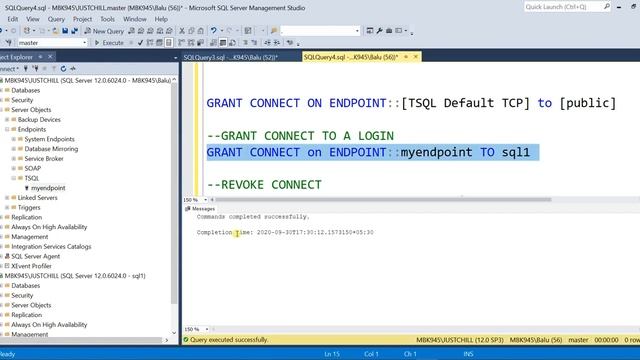The image size is (640, 360).
Task: Click the Save All icon
Action: (x=75, y=31)
